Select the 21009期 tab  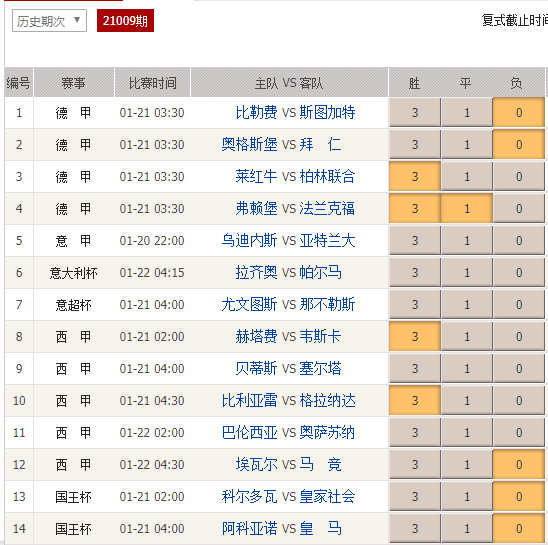click(125, 21)
